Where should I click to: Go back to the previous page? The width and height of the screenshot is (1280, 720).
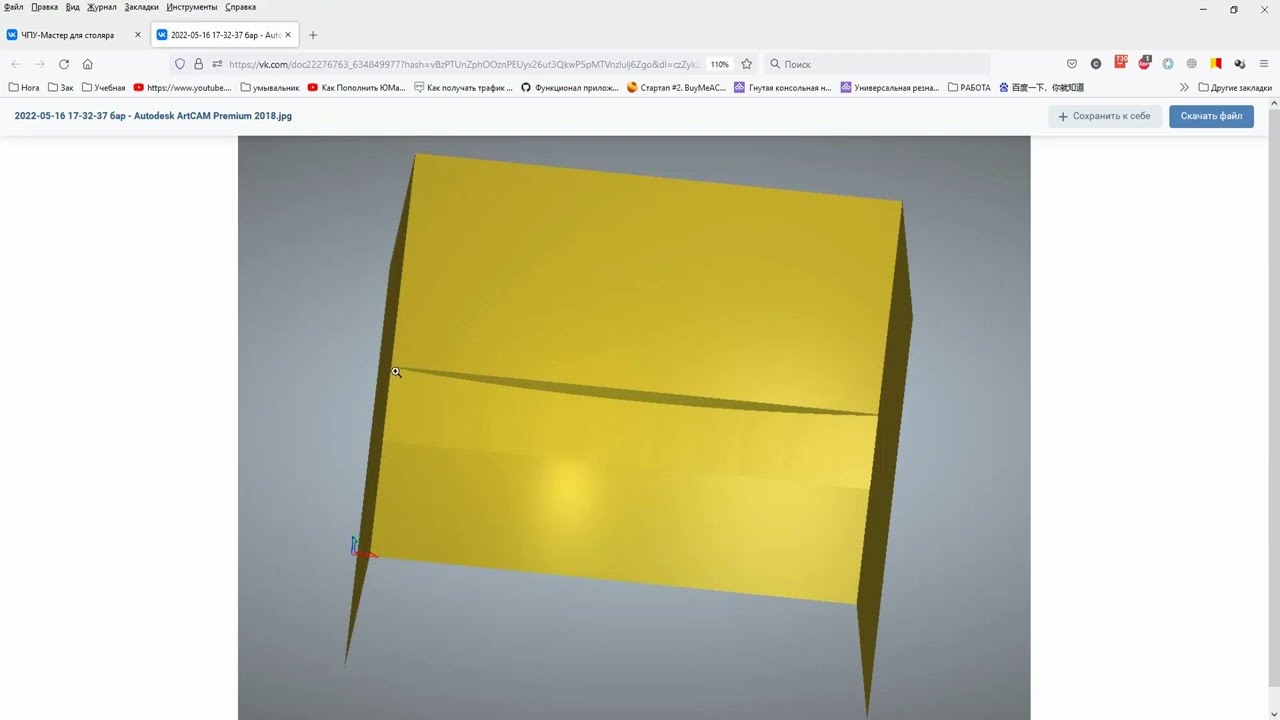click(16, 64)
